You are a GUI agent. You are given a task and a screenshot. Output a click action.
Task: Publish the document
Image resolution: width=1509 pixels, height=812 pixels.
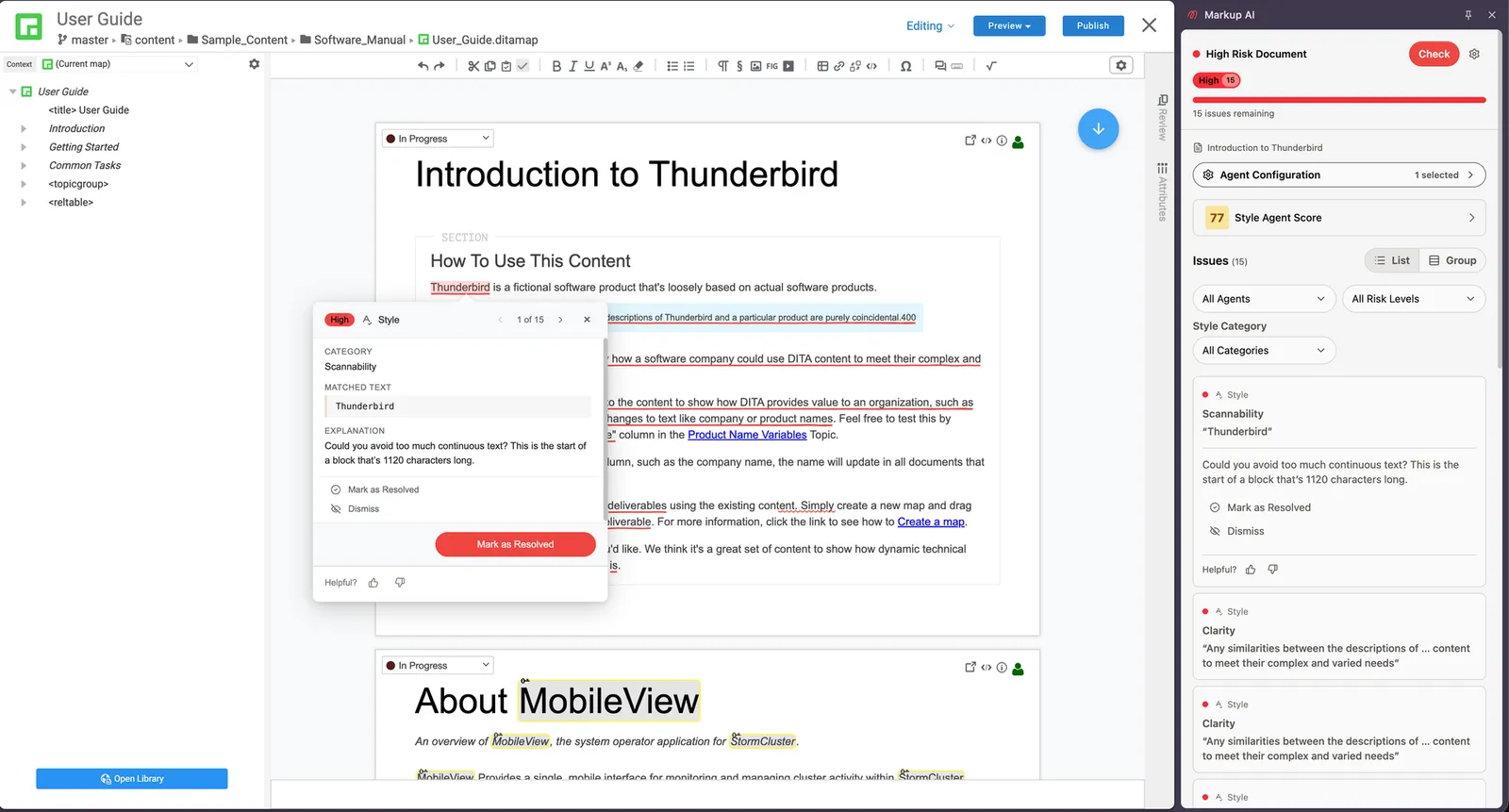pos(1093,25)
